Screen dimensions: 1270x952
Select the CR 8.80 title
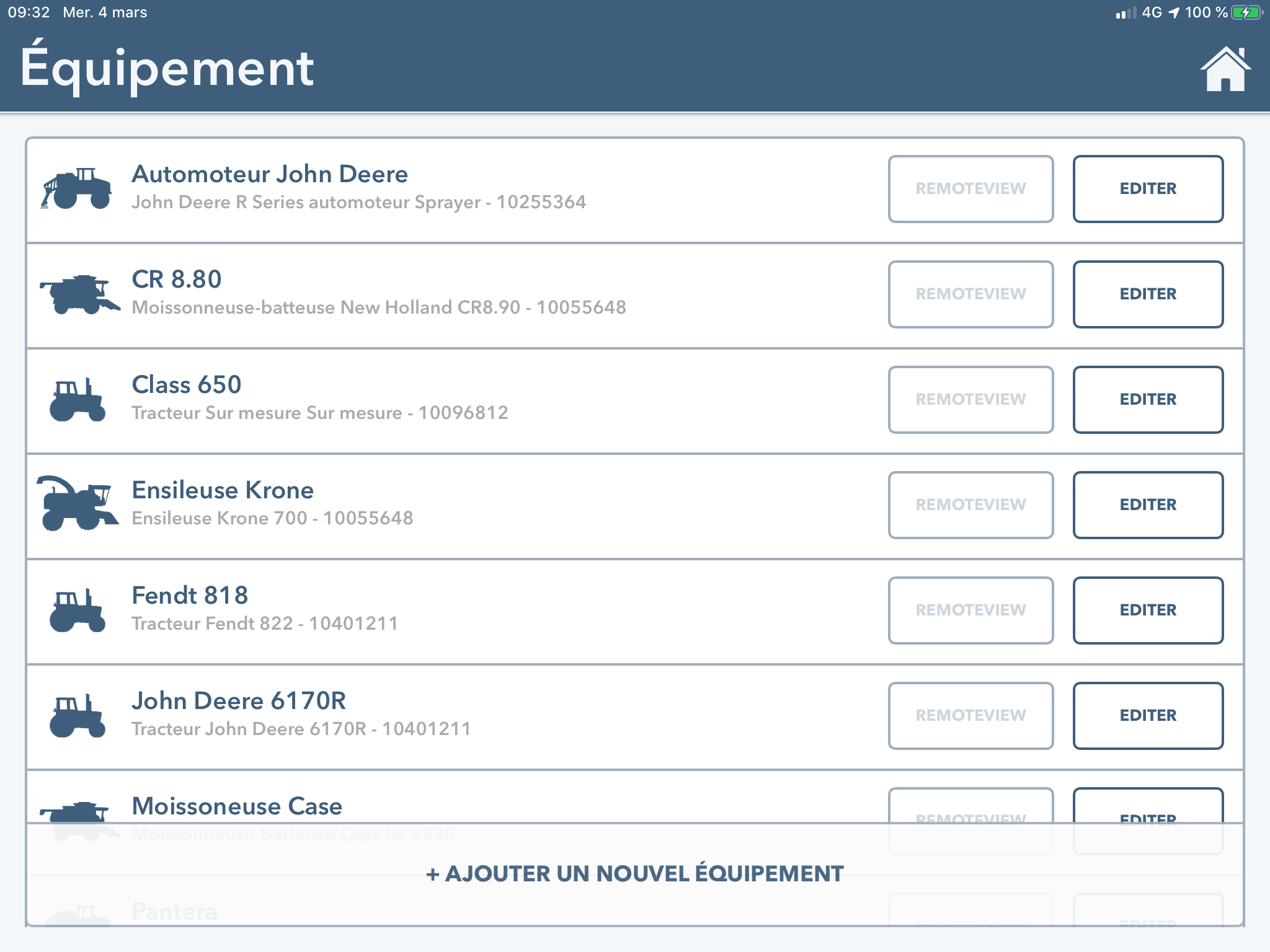pyautogui.click(x=177, y=280)
